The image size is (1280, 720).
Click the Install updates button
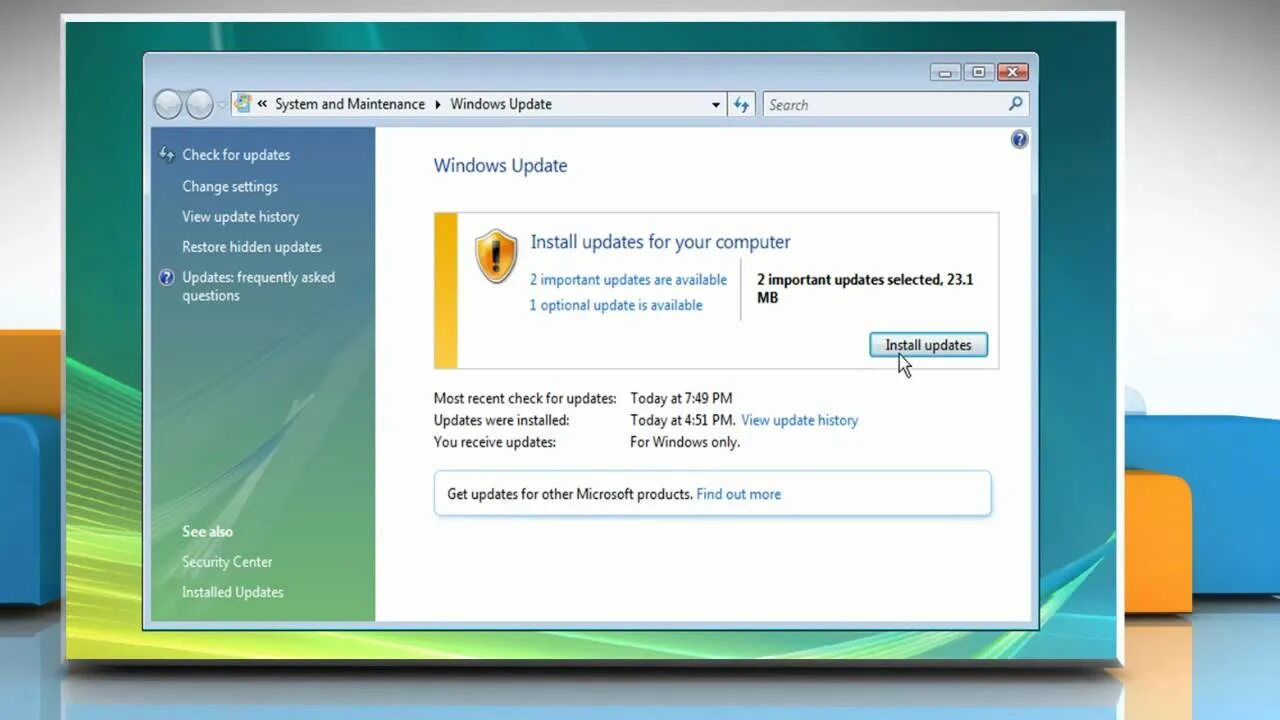click(x=928, y=345)
